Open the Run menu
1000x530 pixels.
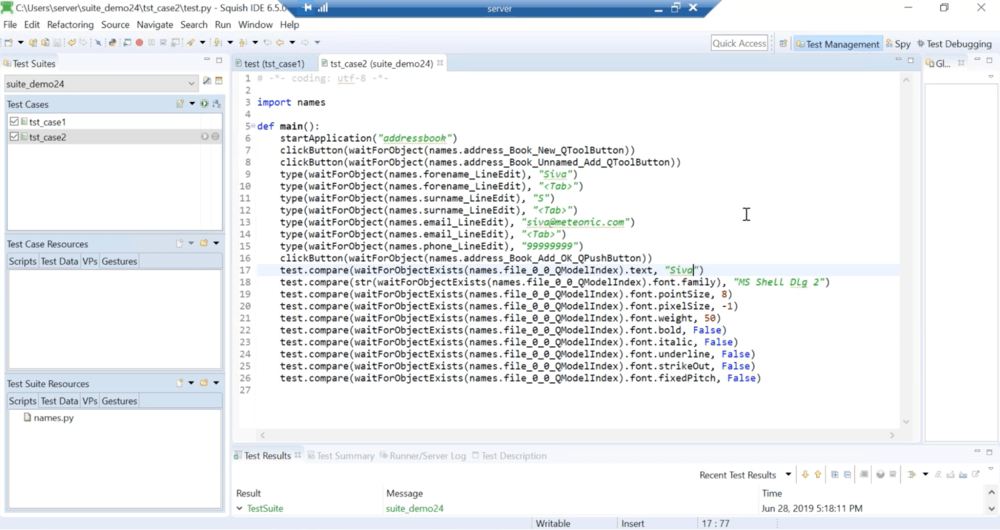(223, 24)
